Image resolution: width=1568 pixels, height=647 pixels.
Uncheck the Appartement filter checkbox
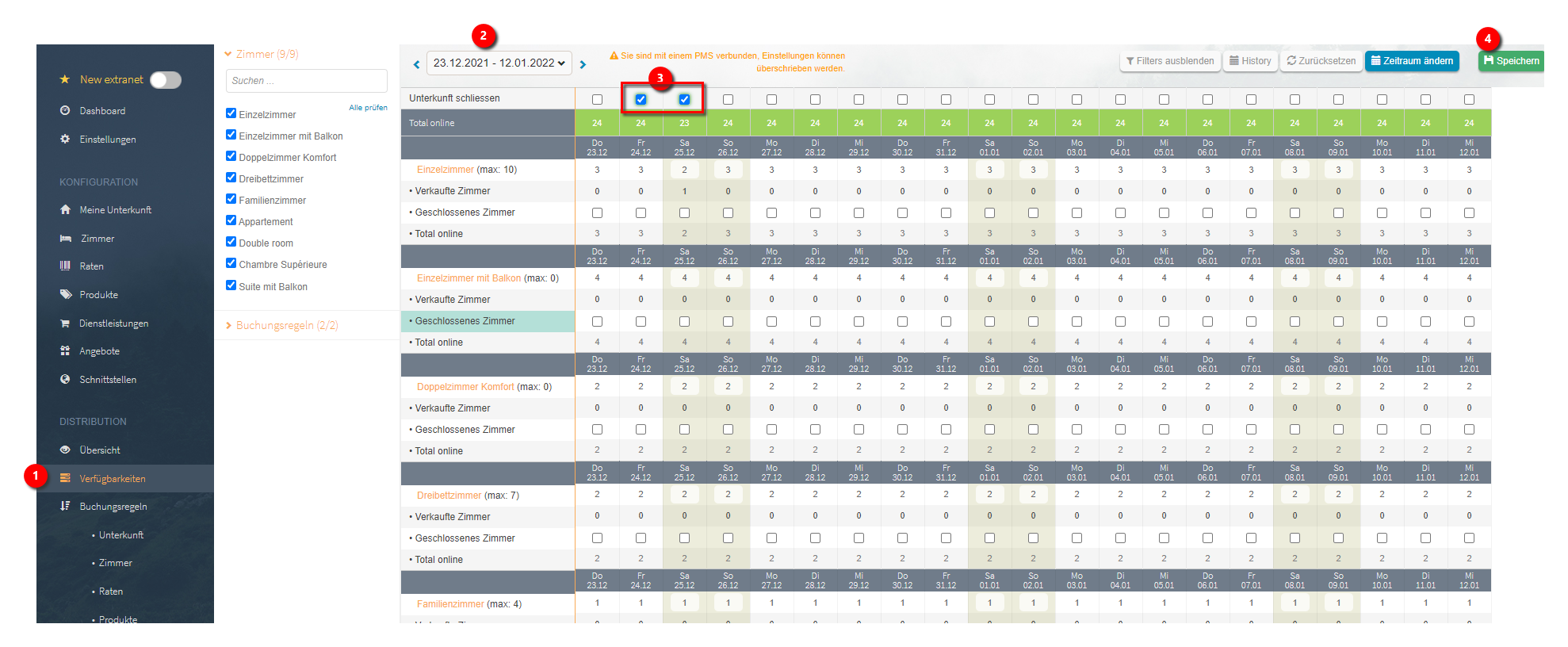(231, 220)
